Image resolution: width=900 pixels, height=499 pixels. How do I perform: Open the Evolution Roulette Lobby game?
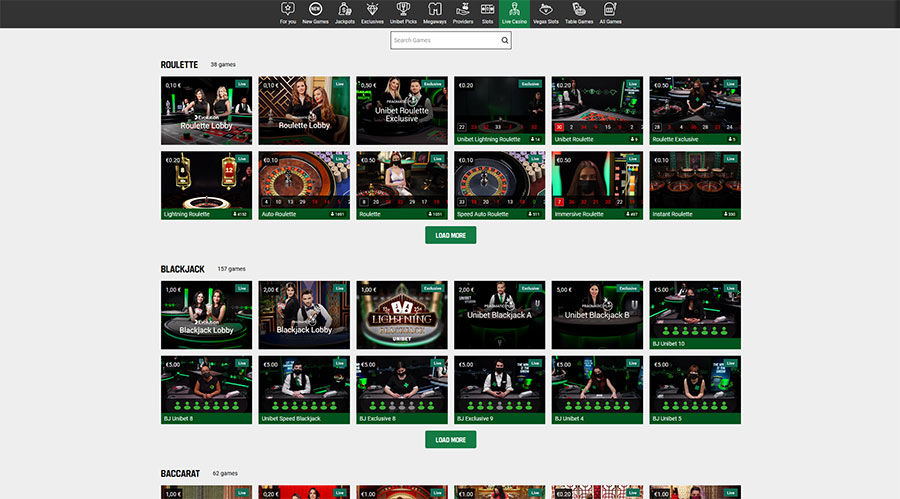click(x=206, y=110)
